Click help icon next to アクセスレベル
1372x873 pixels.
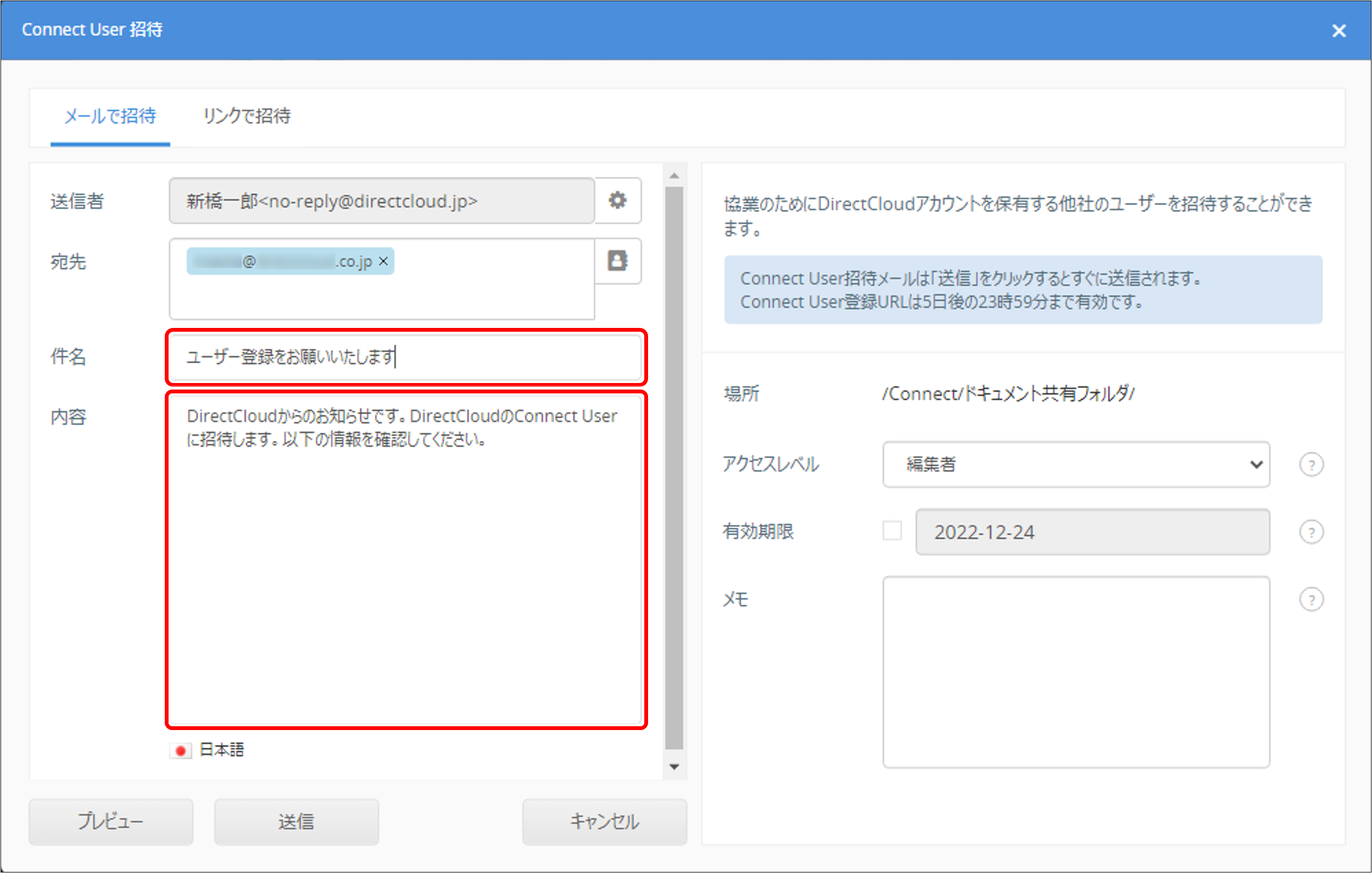pyautogui.click(x=1311, y=465)
